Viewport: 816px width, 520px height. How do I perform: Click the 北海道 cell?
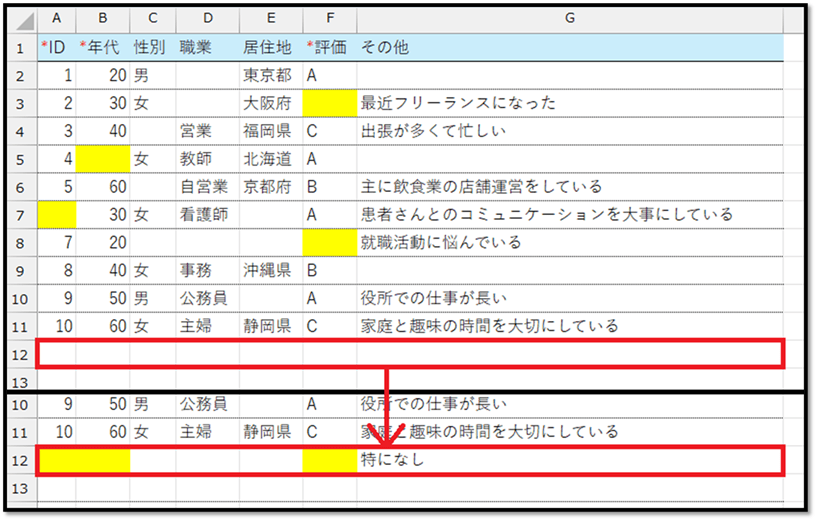click(x=270, y=159)
